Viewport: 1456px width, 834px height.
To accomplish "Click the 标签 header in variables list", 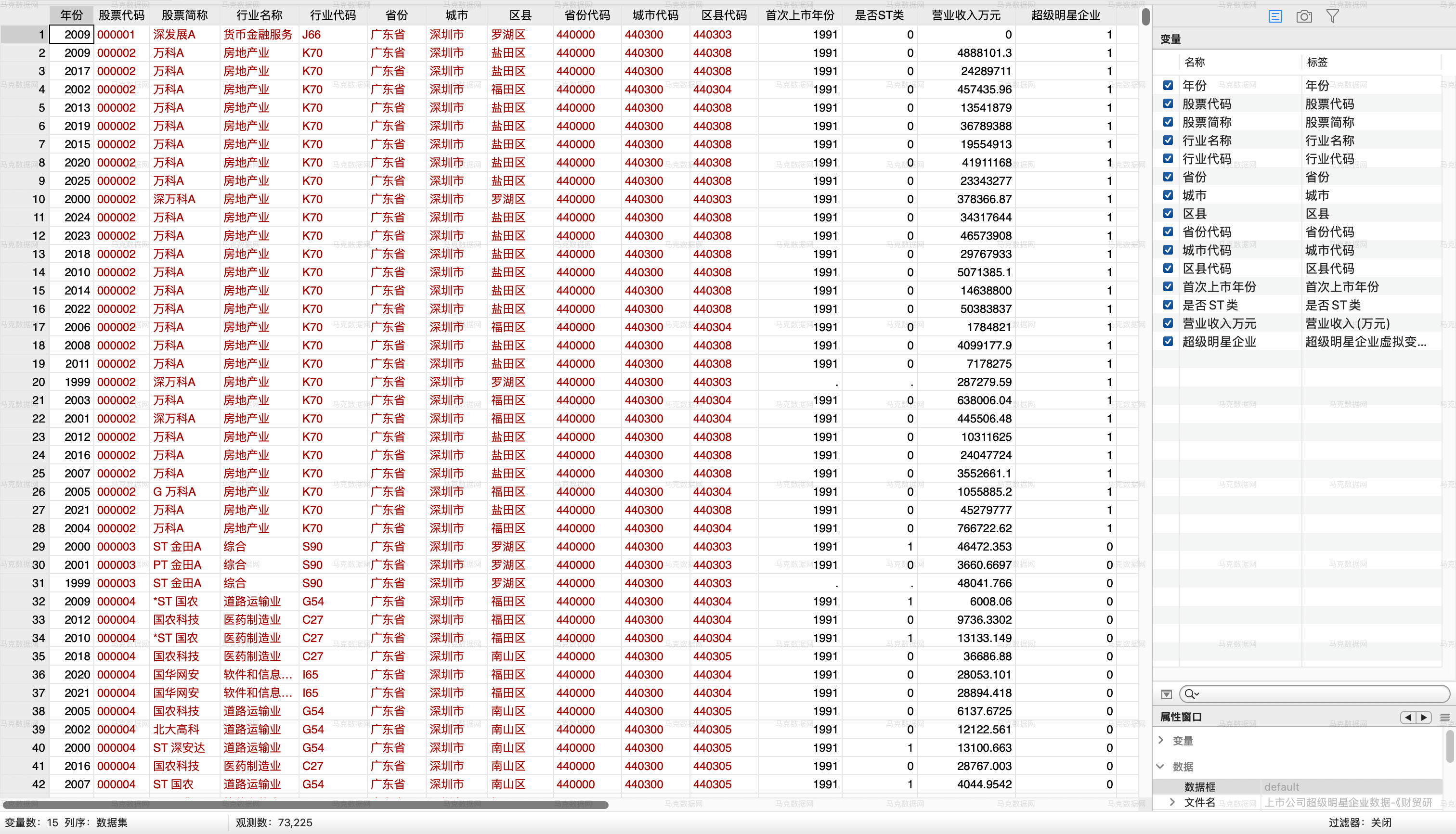I will click(1317, 62).
